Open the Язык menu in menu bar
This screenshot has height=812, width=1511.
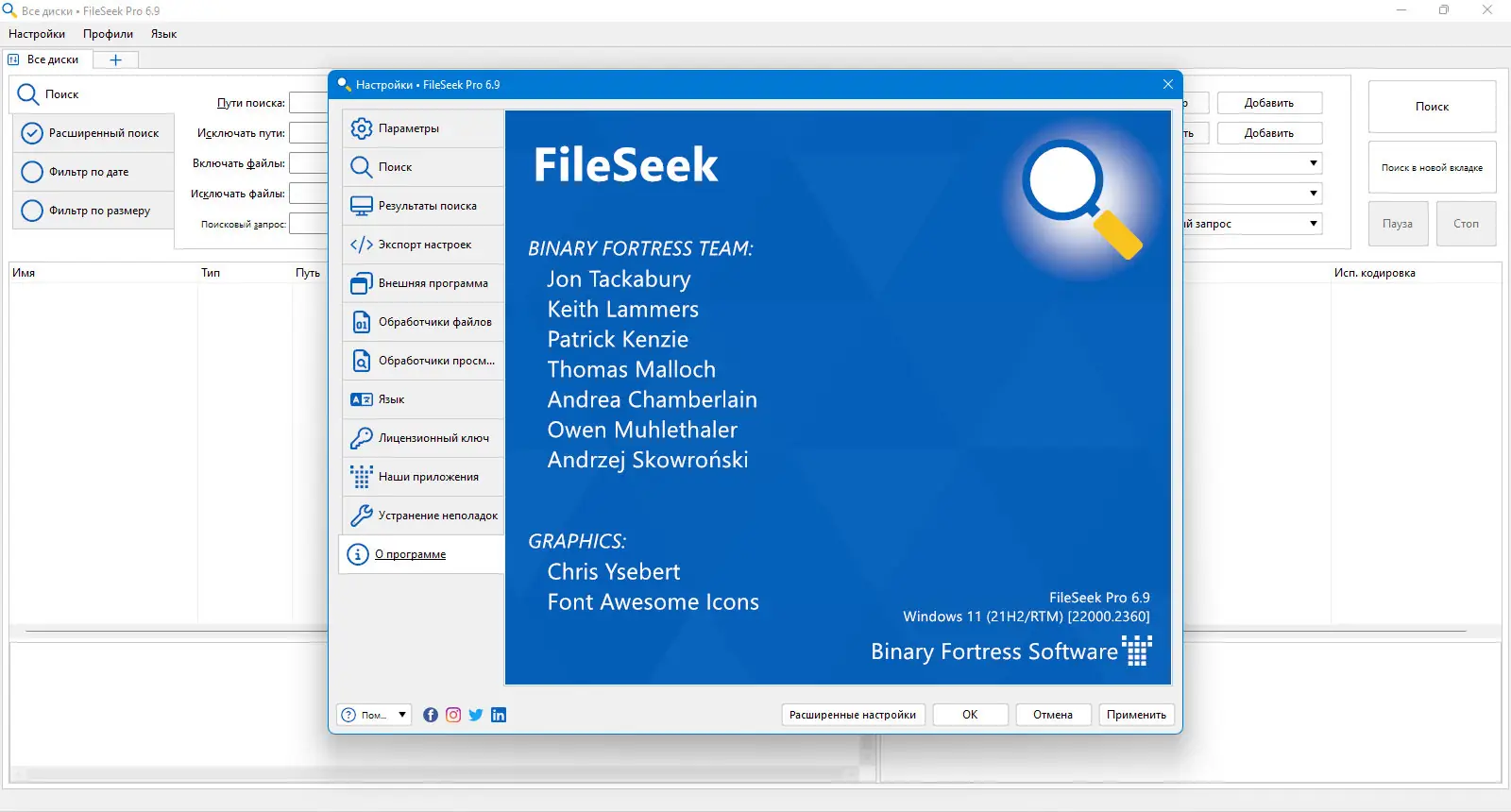coord(163,34)
